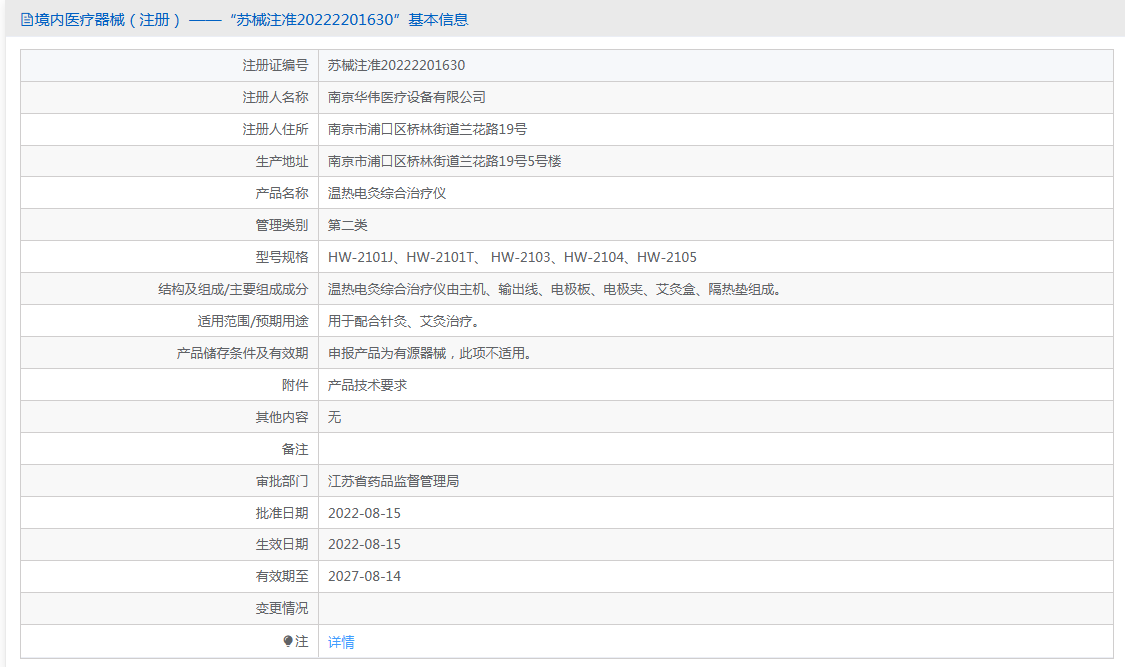Click the 变更情况 label

282,608
